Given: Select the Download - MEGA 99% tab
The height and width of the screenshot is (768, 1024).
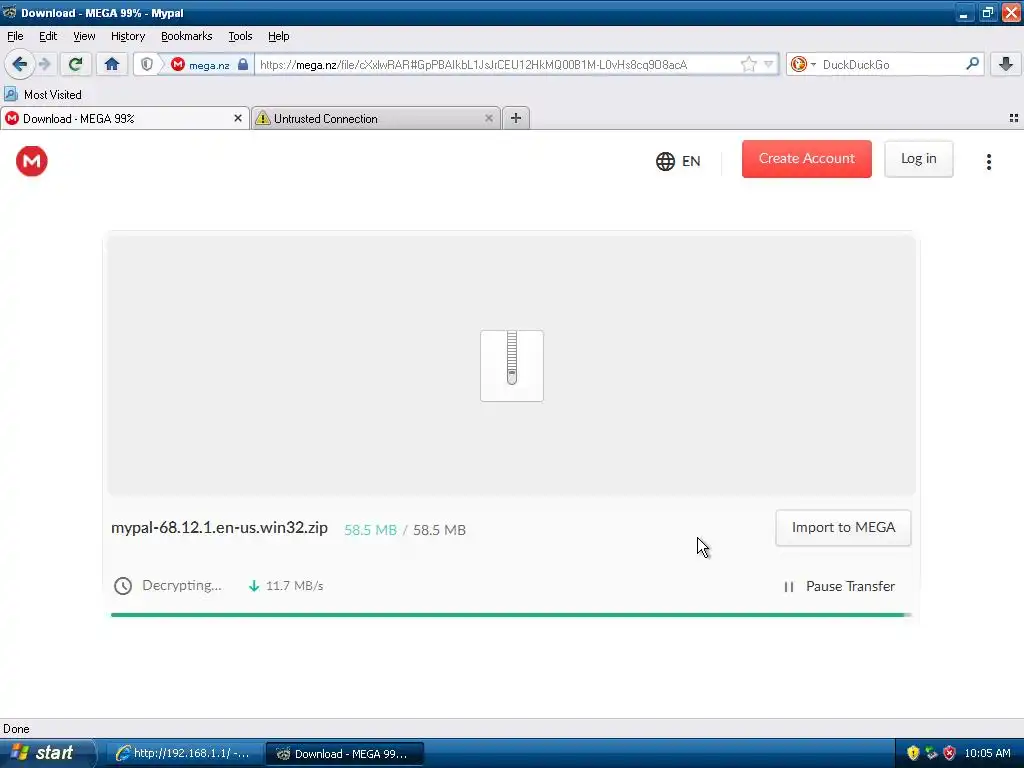Looking at the screenshot, I should (x=125, y=118).
